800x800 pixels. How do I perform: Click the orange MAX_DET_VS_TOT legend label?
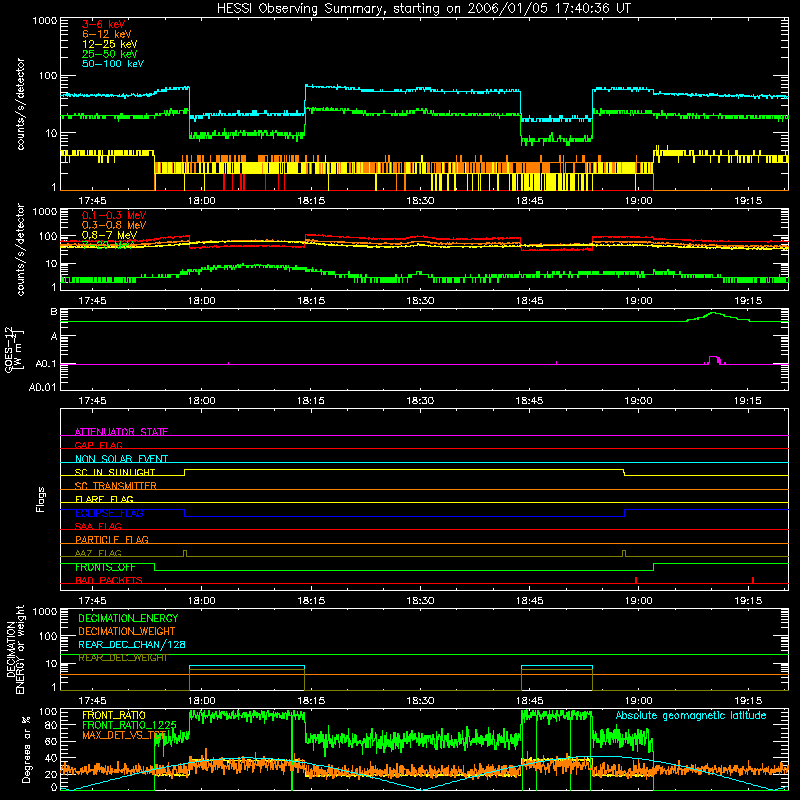coord(124,735)
